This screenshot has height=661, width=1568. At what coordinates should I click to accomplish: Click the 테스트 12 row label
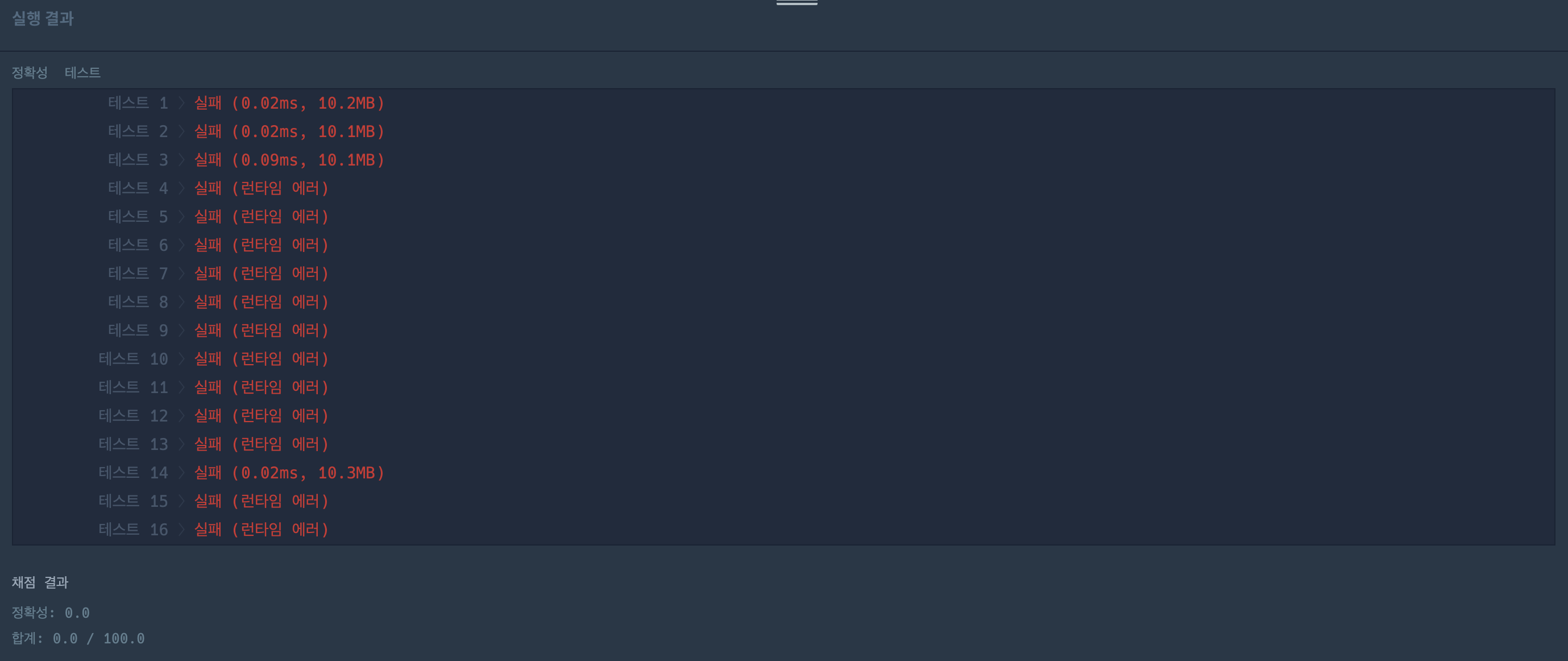click(132, 415)
